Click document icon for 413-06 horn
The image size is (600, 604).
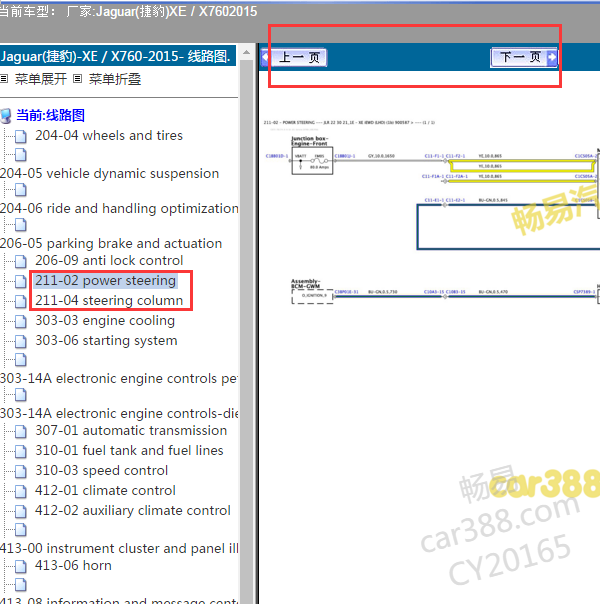pyautogui.click(x=21, y=567)
